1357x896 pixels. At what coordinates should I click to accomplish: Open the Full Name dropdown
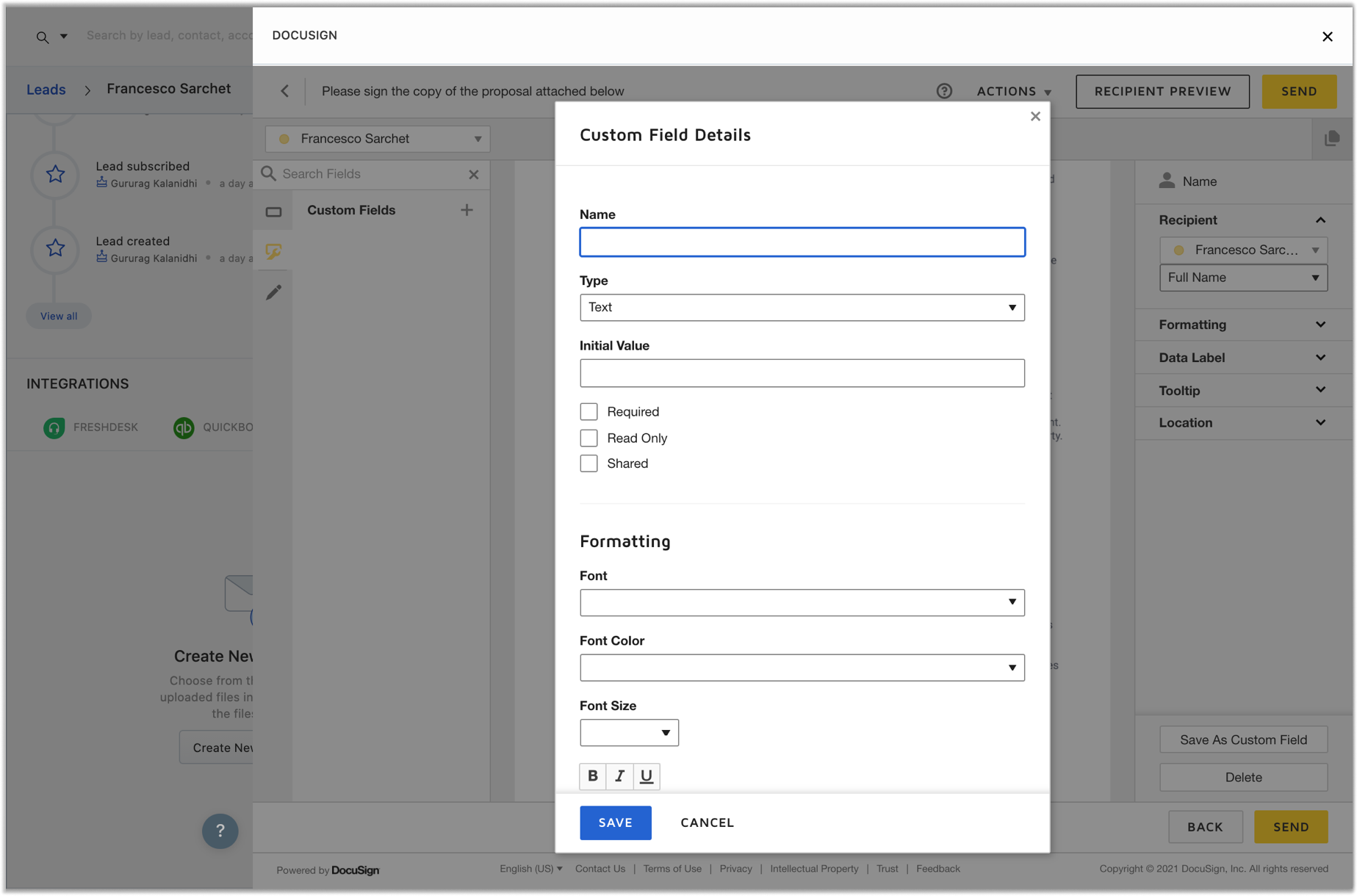point(1243,278)
